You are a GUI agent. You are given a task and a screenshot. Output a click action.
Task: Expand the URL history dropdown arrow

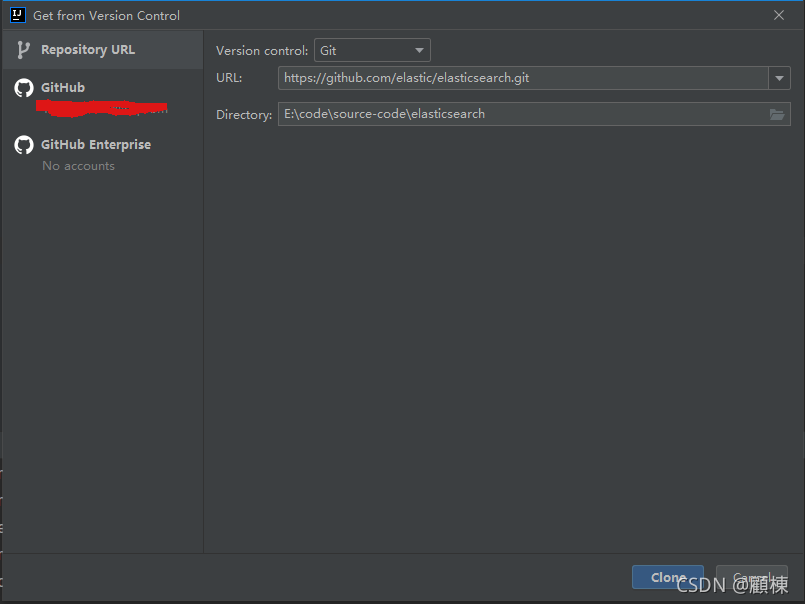[779, 78]
